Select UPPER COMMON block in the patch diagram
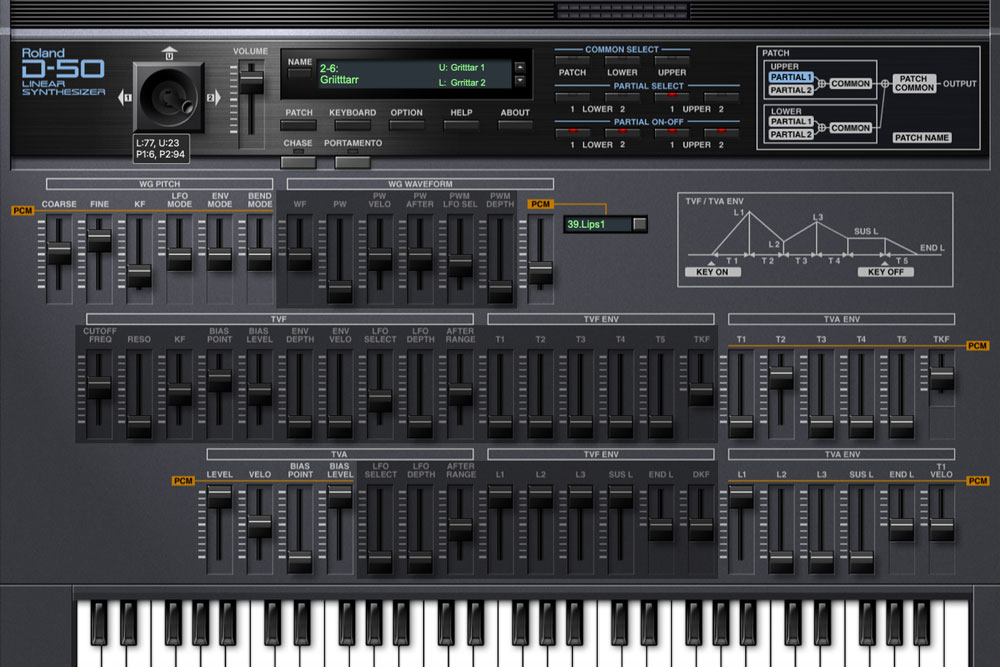1000x667 pixels. [851, 84]
